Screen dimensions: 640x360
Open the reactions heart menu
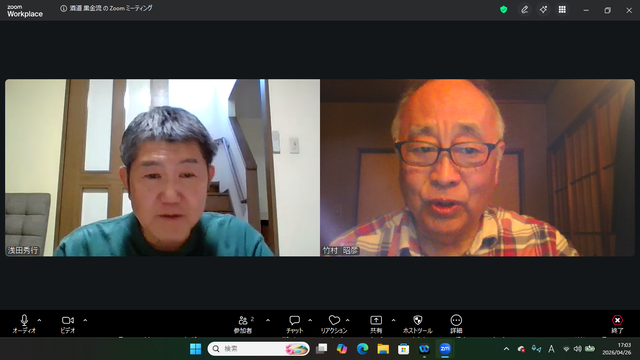pyautogui.click(x=334, y=324)
